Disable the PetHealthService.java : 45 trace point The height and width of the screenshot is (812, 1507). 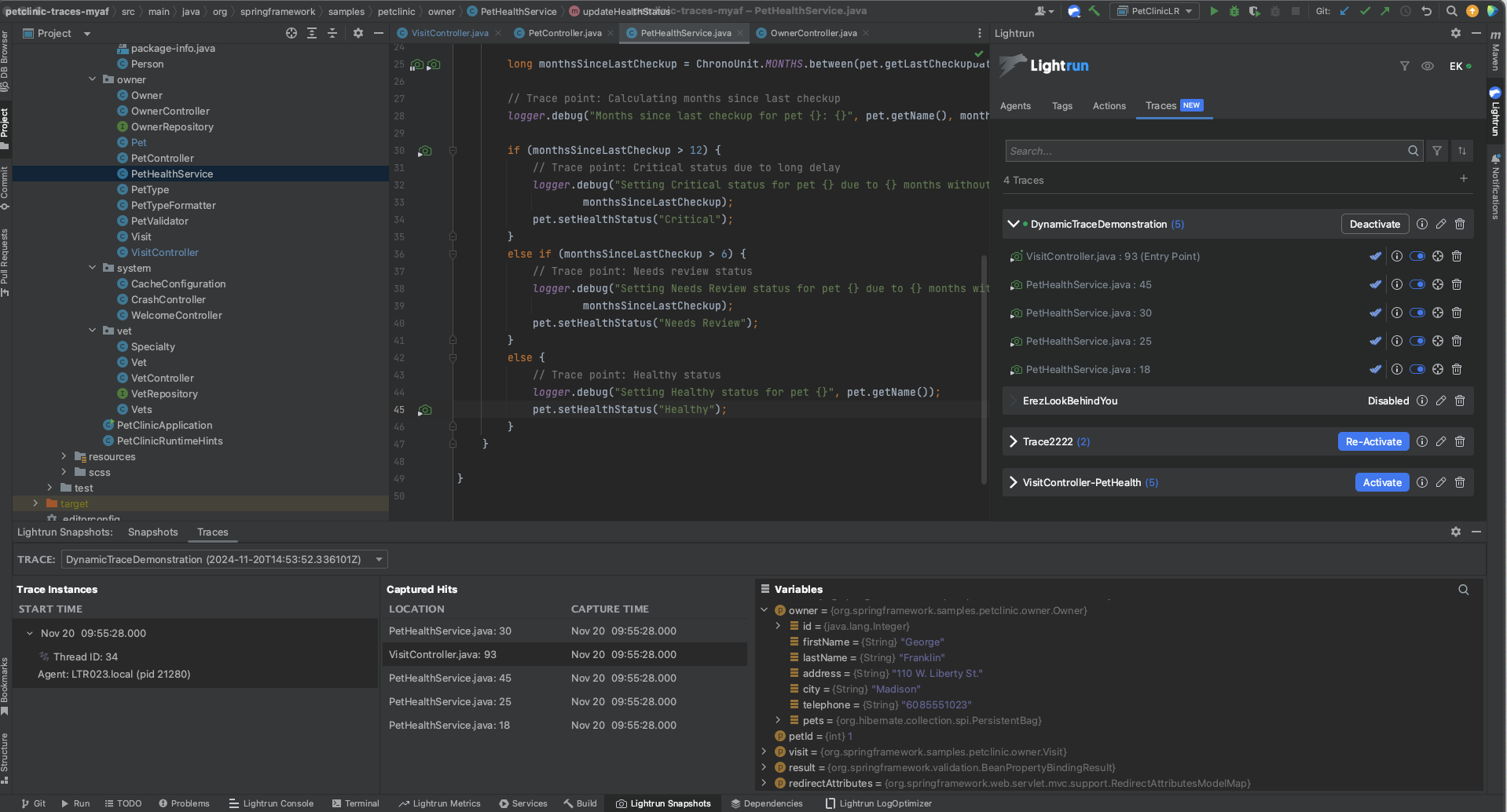1417,285
